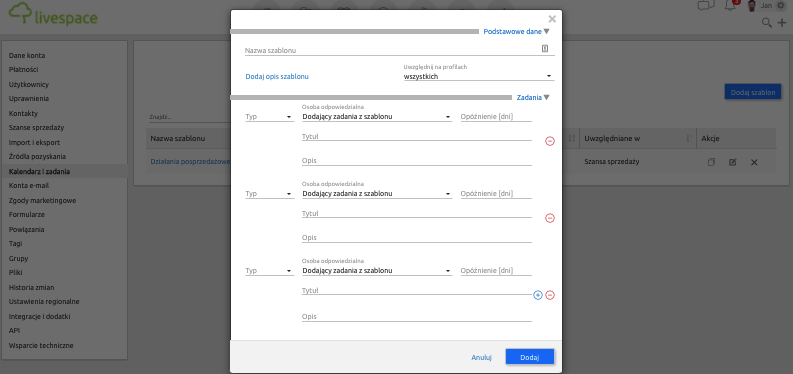Click Dodaj opis szablonu link
Screen dimensions: 793x374
point(277,76)
